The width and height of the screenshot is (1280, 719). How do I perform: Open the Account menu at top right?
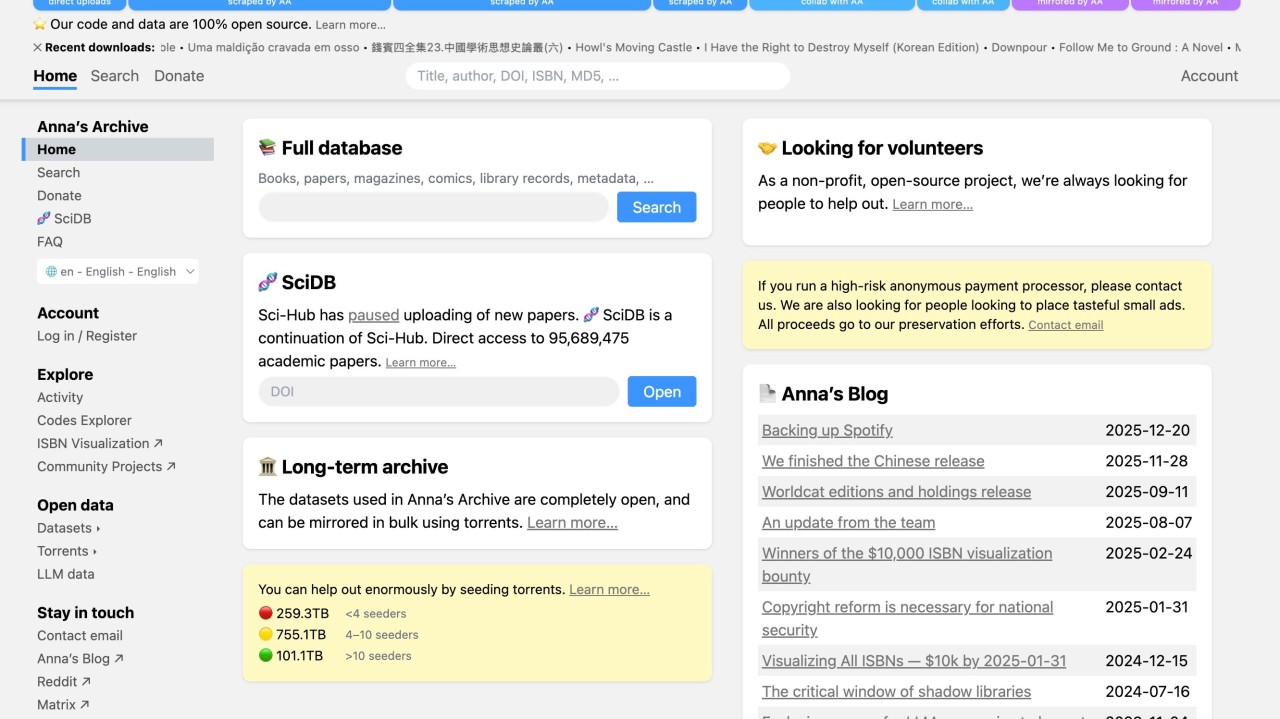(x=1209, y=76)
